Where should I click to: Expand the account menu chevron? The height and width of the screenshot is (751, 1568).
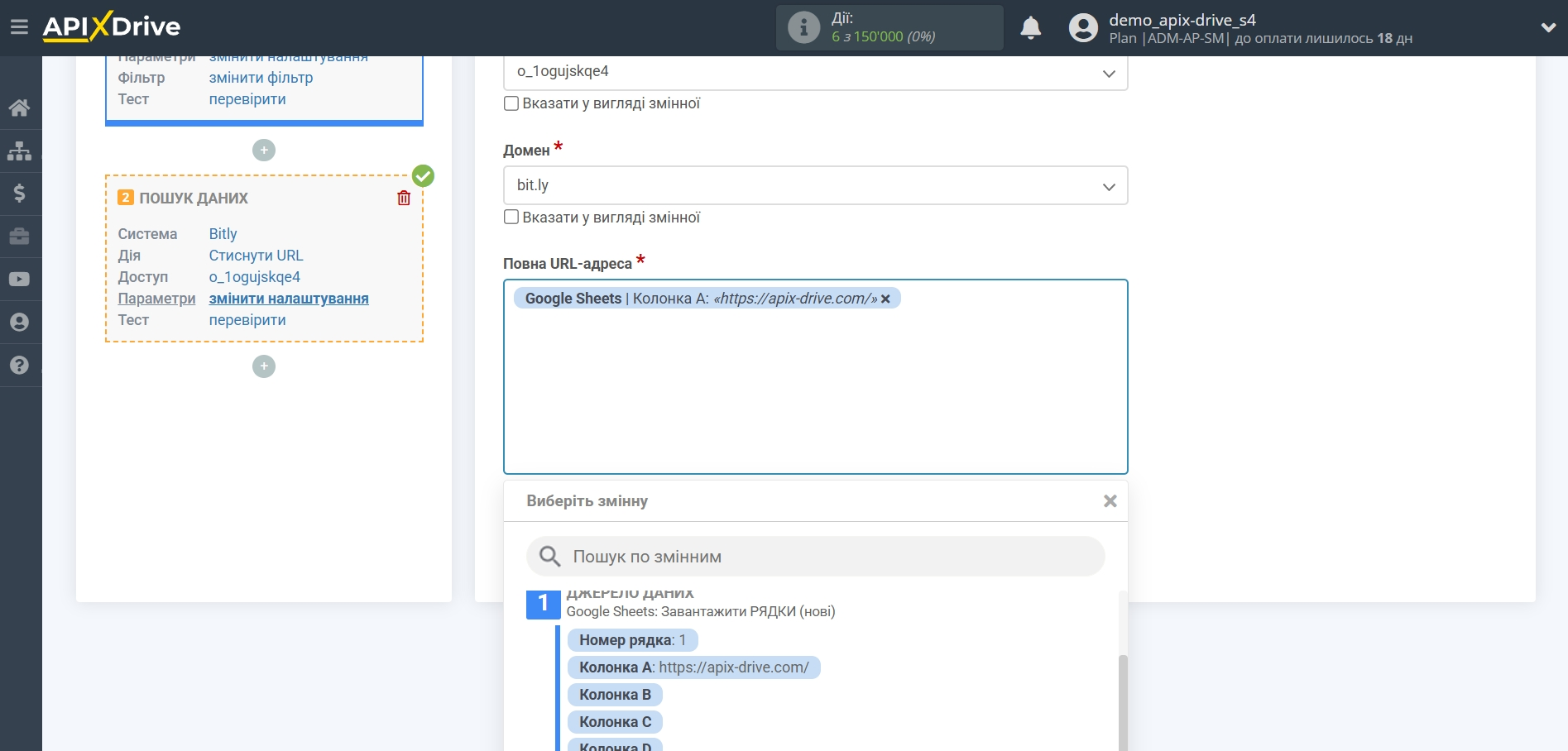(1548, 27)
